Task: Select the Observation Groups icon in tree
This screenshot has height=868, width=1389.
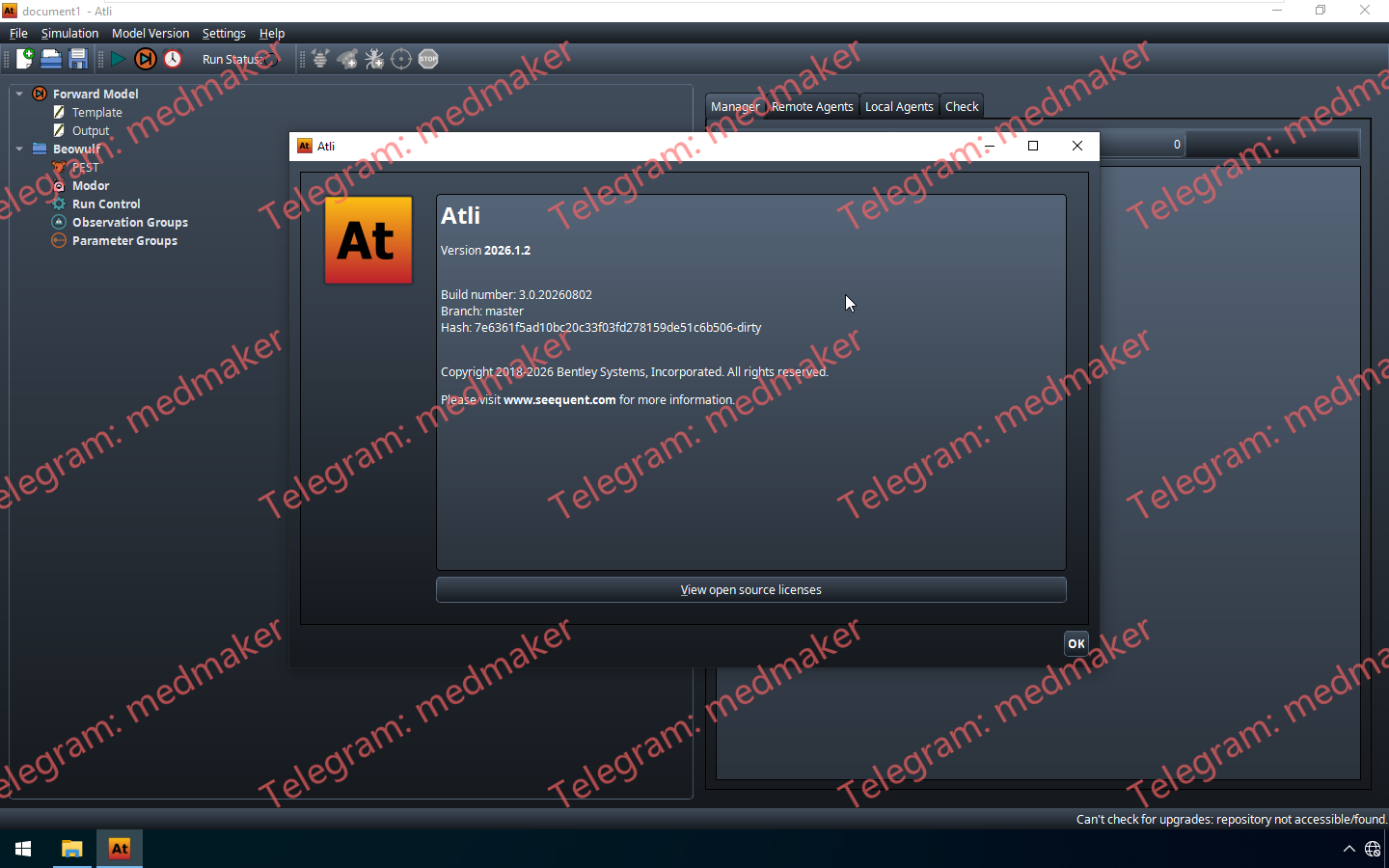Action: click(59, 222)
